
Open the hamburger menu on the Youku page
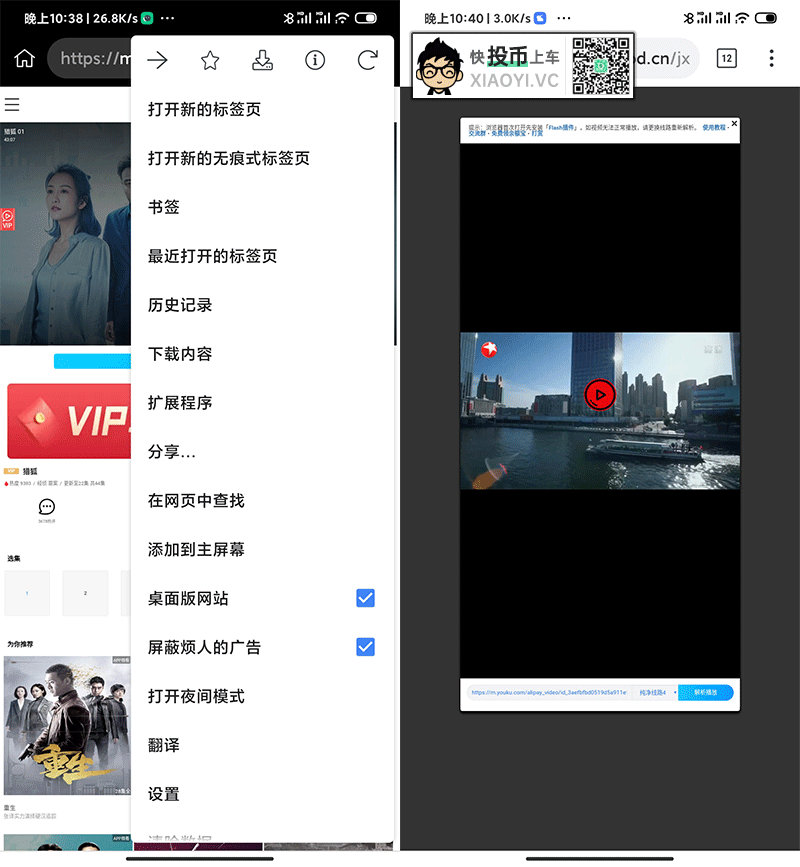tap(12, 105)
